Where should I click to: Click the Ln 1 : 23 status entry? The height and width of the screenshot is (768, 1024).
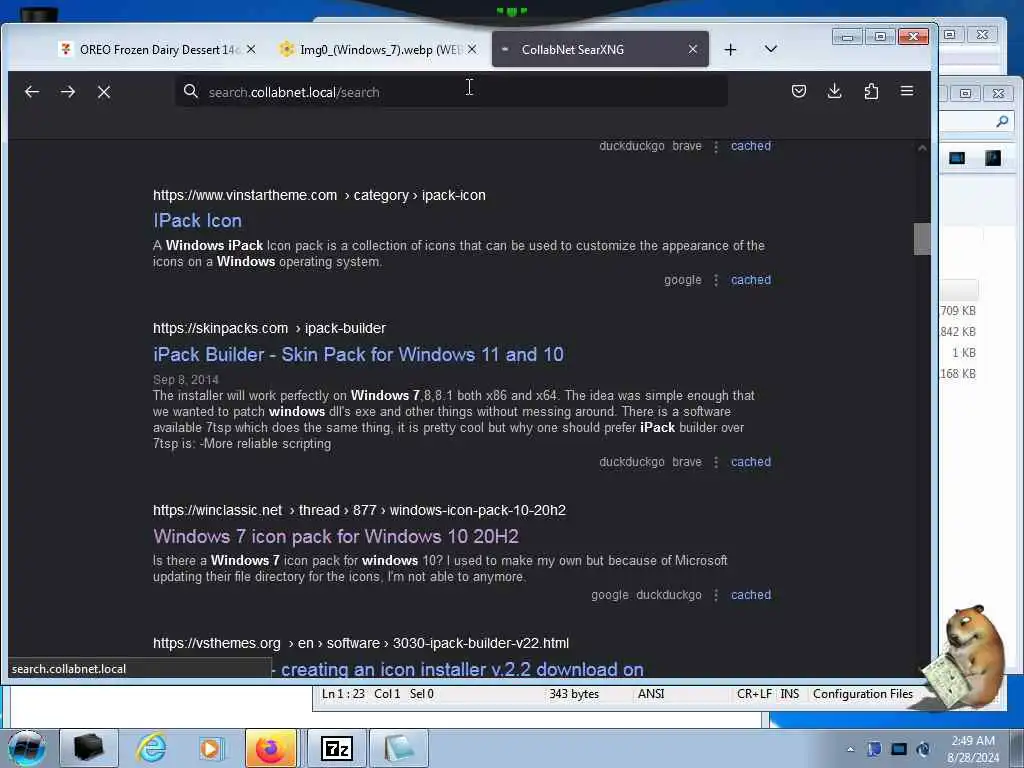343,694
